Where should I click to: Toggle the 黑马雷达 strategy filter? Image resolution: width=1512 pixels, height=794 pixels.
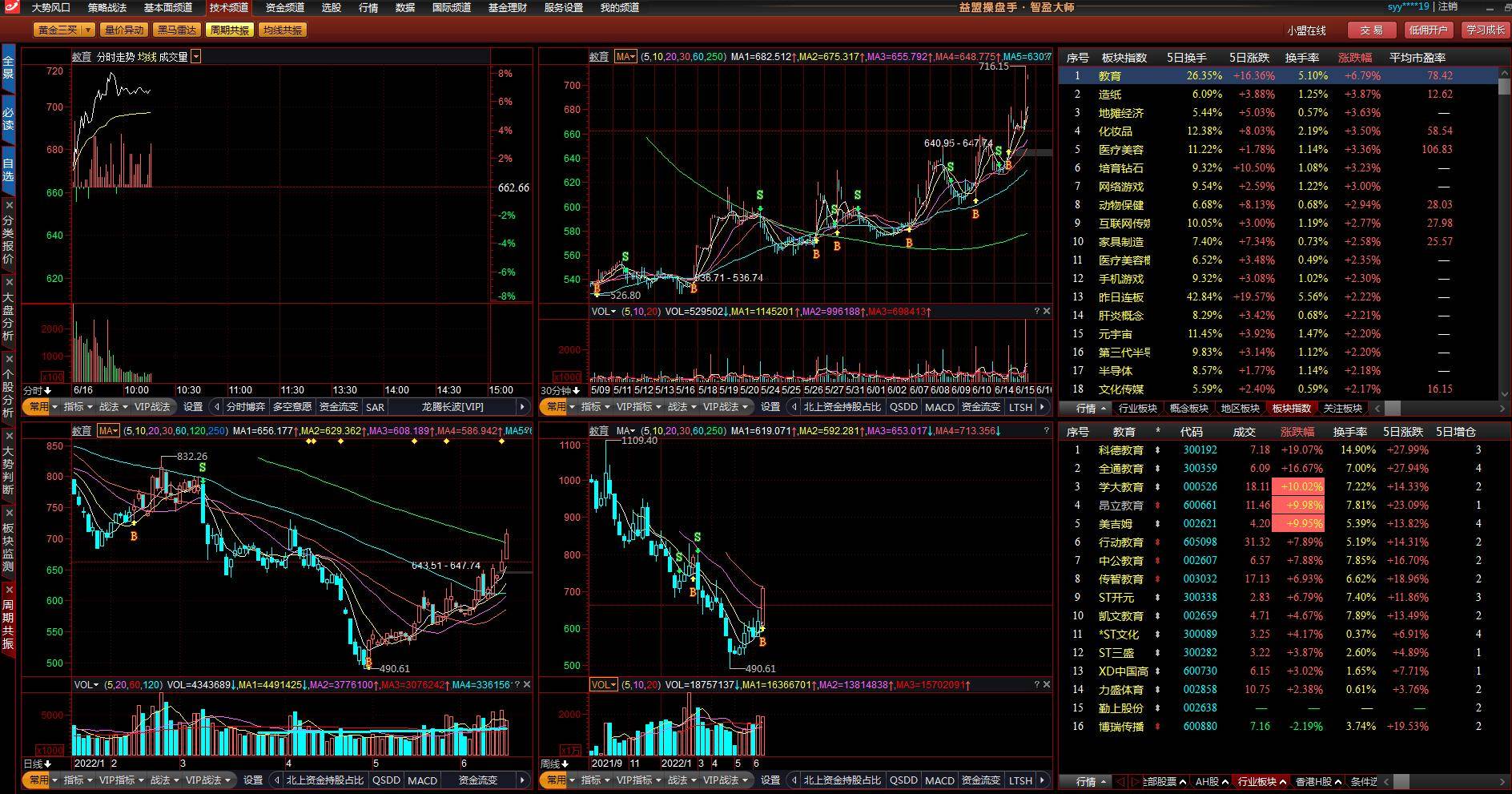(x=176, y=30)
